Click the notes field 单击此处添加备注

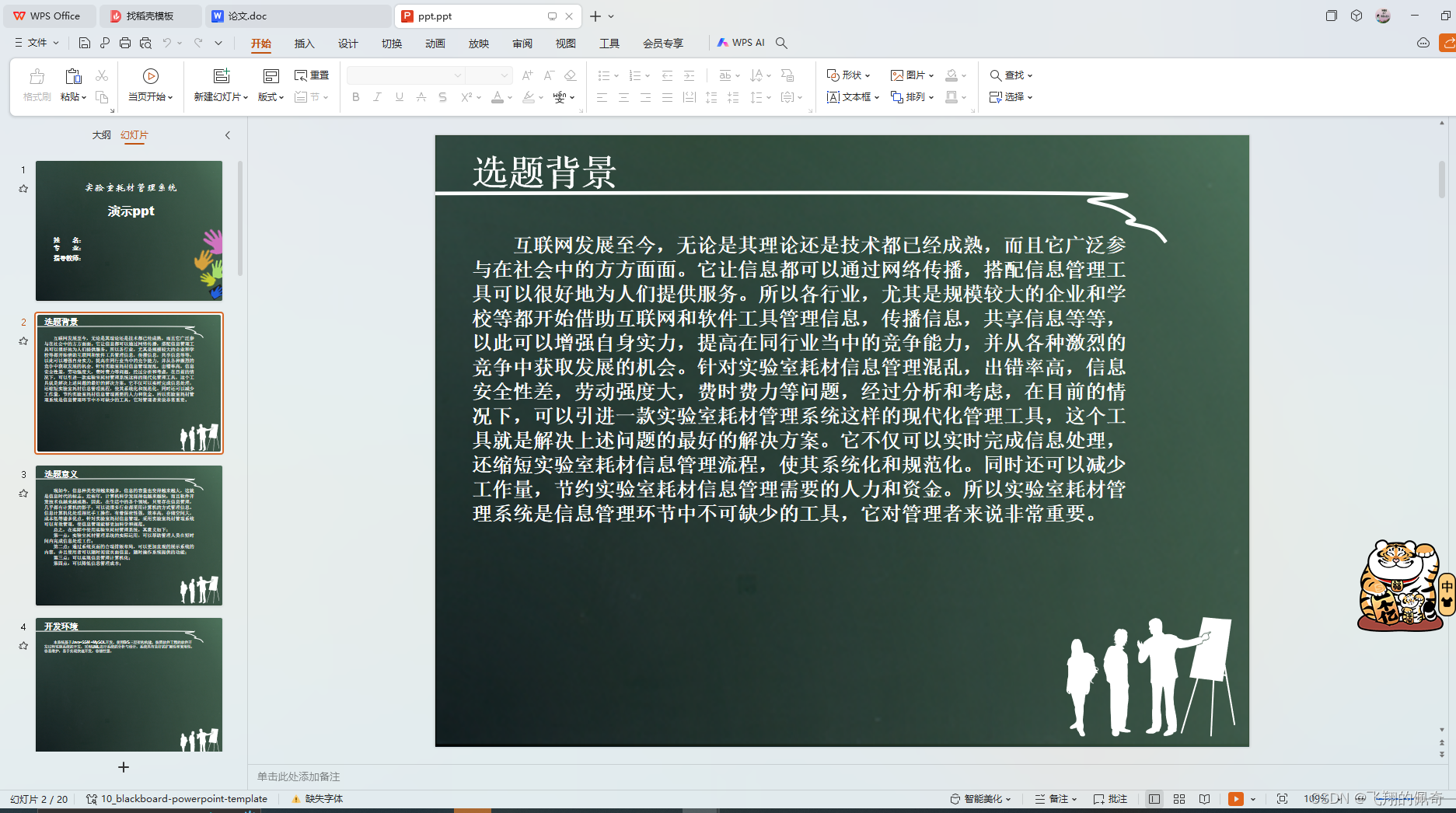click(x=299, y=776)
